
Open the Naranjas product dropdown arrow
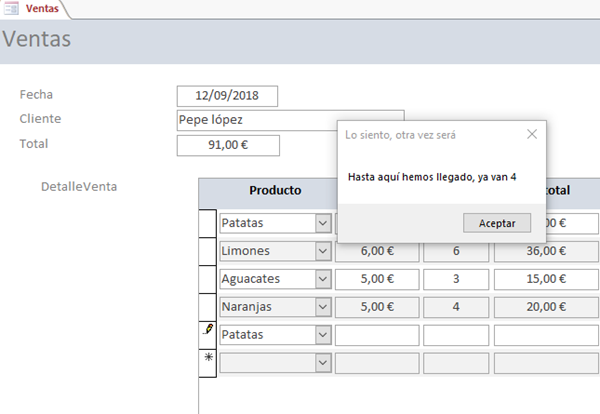[x=323, y=307]
